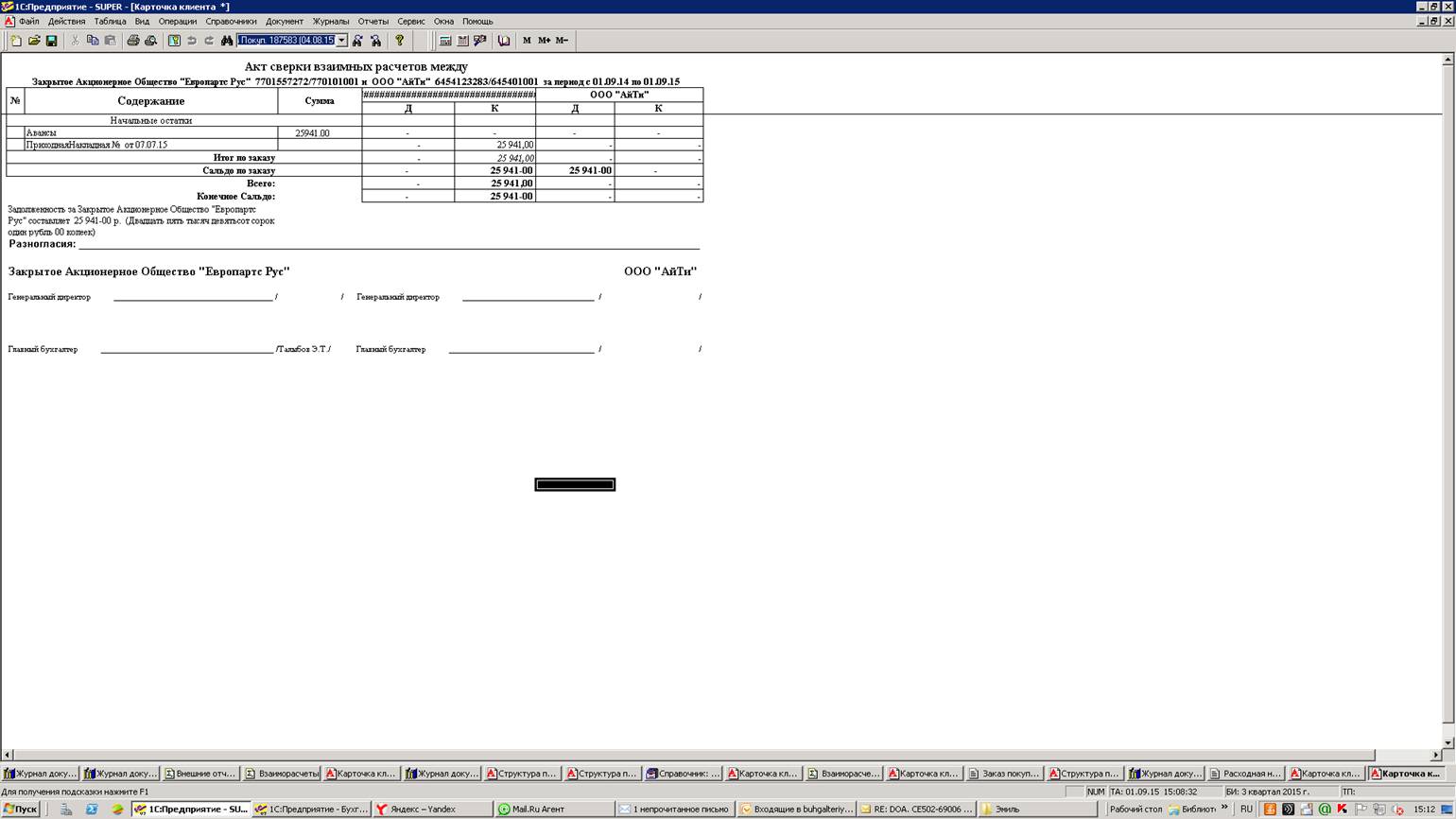
Task: Open the Справочники menu
Action: [x=231, y=21]
